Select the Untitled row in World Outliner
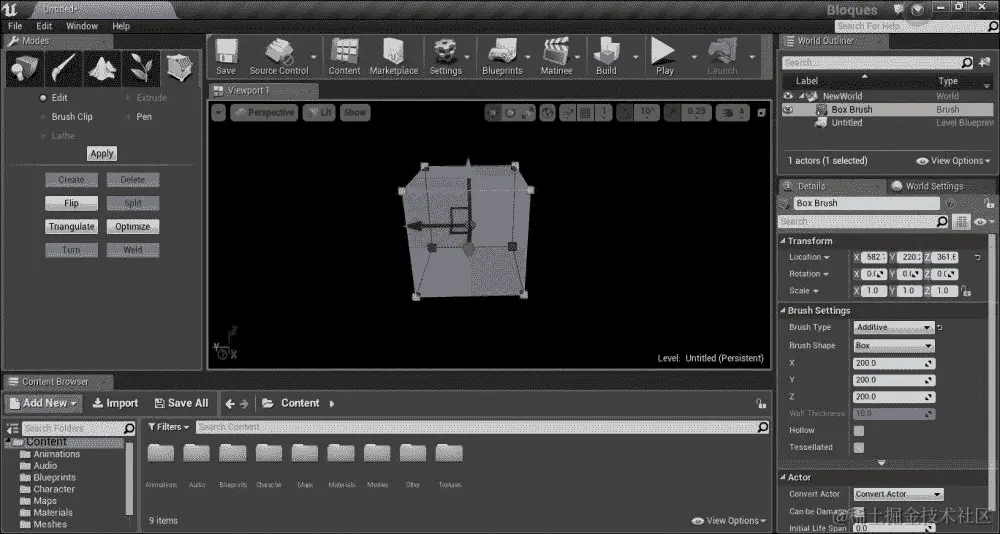The height and width of the screenshot is (534, 1000). 887,123
